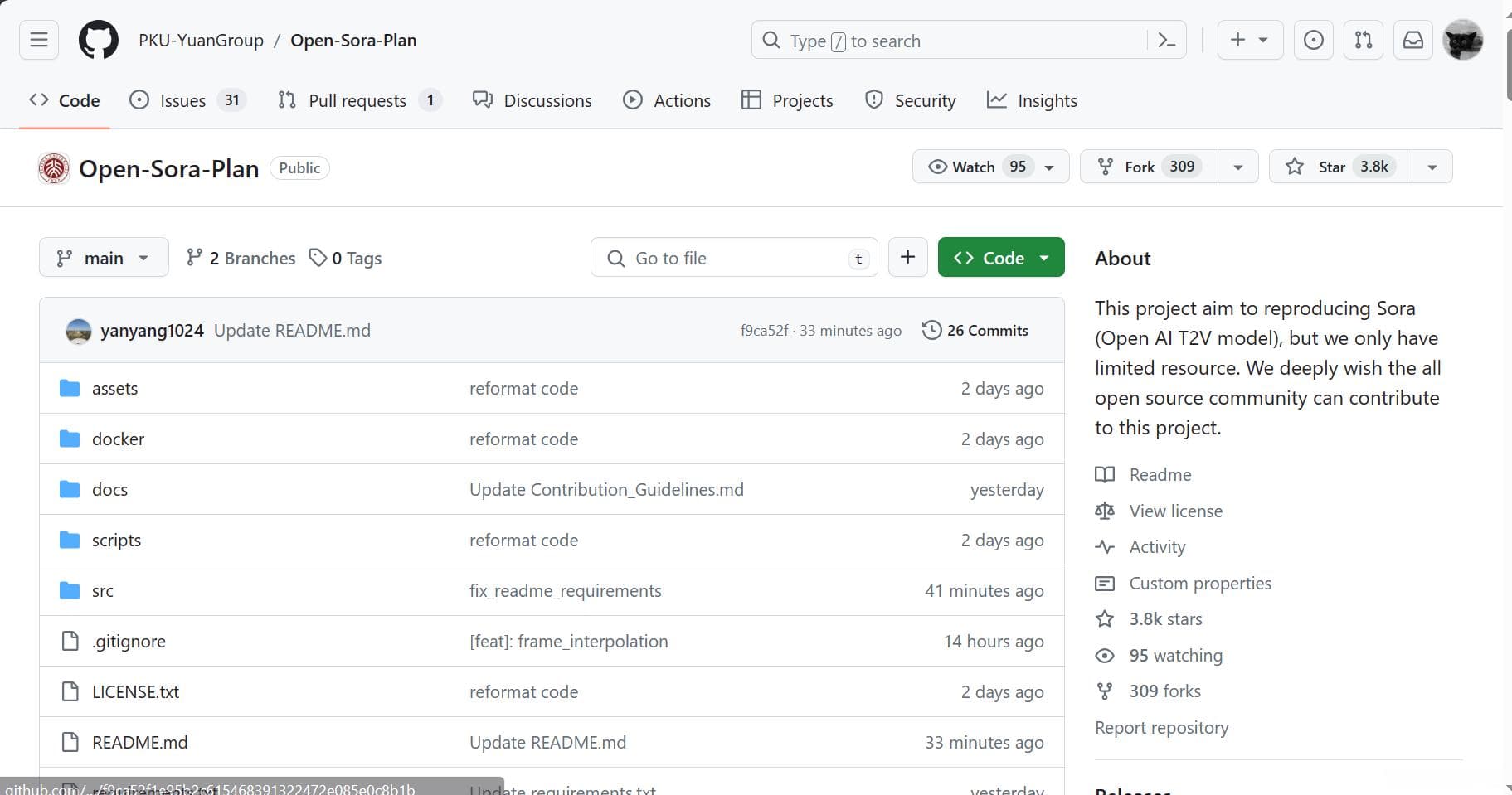Open the user avatar menu
The image size is (1512, 795).
(1463, 40)
